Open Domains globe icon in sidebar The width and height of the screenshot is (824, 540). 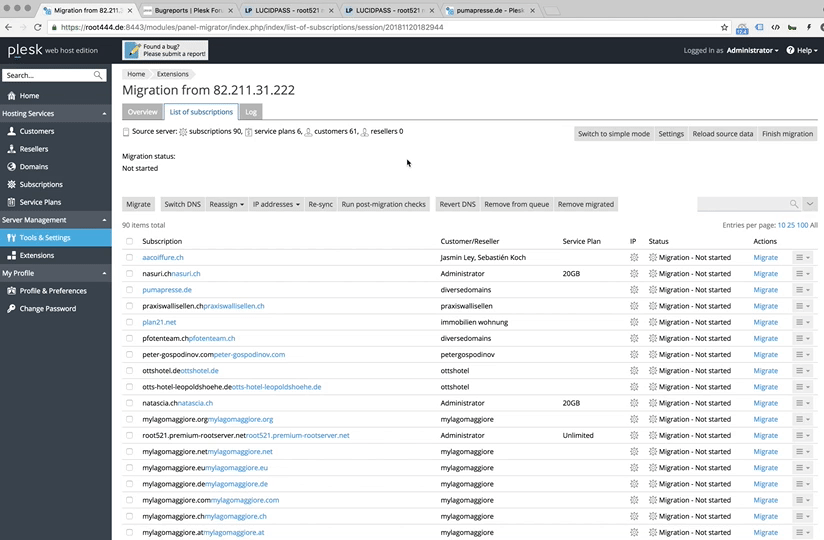(11, 167)
